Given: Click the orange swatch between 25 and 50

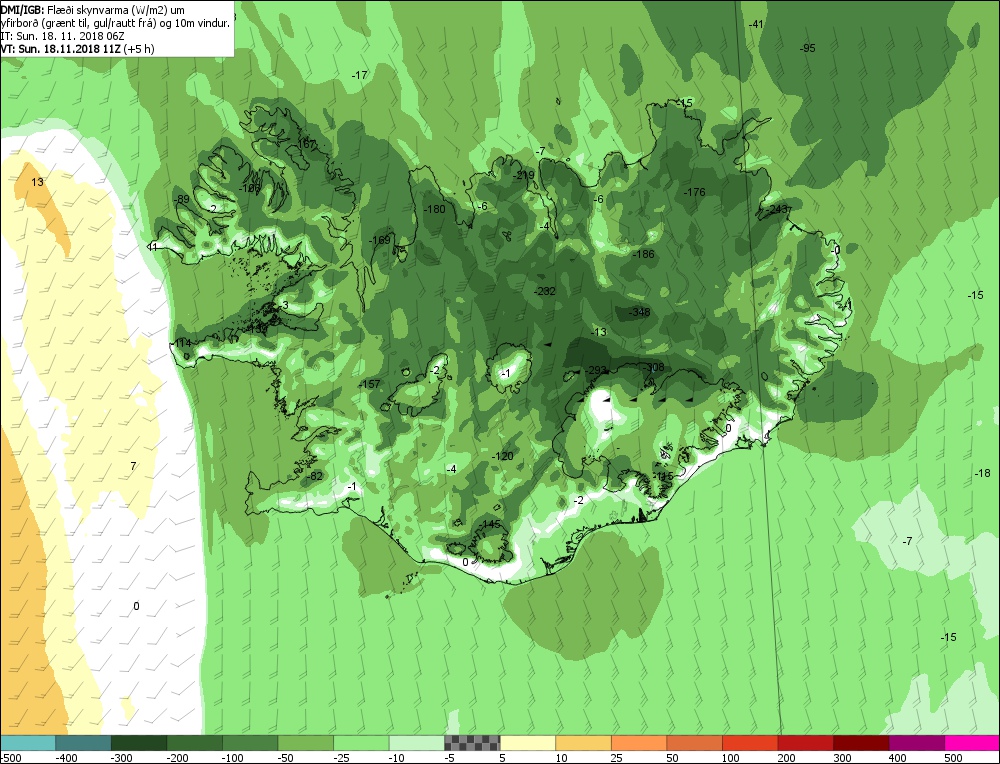Looking at the screenshot, I should click(638, 743).
